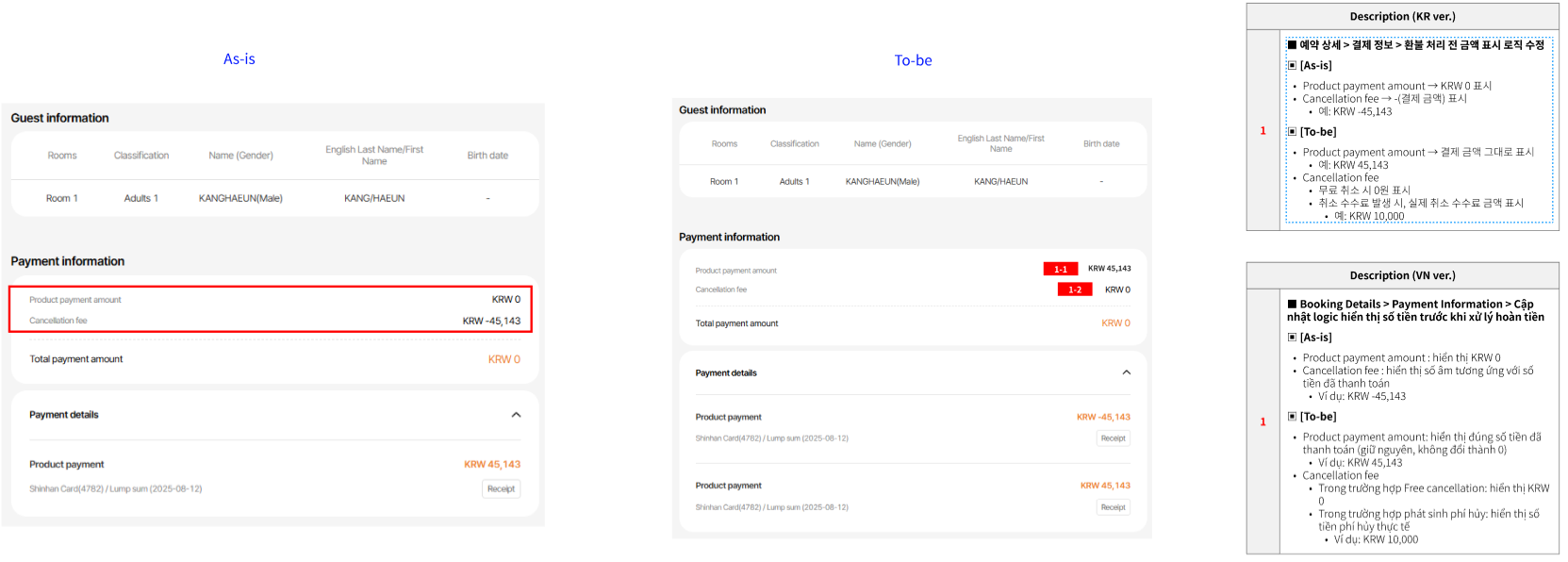Collapse Payment details in the As-is panel

point(516,415)
